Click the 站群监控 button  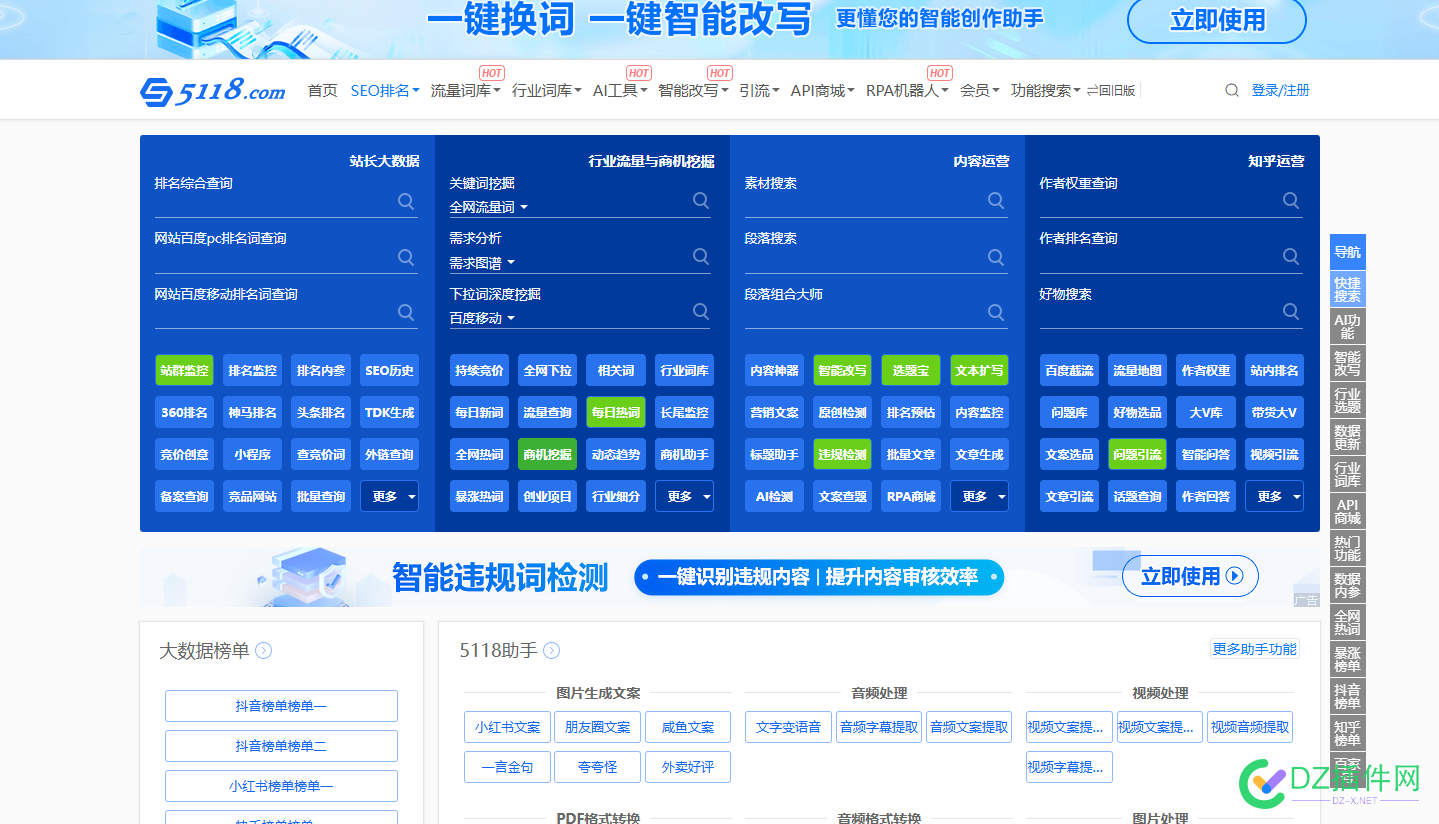(x=184, y=370)
